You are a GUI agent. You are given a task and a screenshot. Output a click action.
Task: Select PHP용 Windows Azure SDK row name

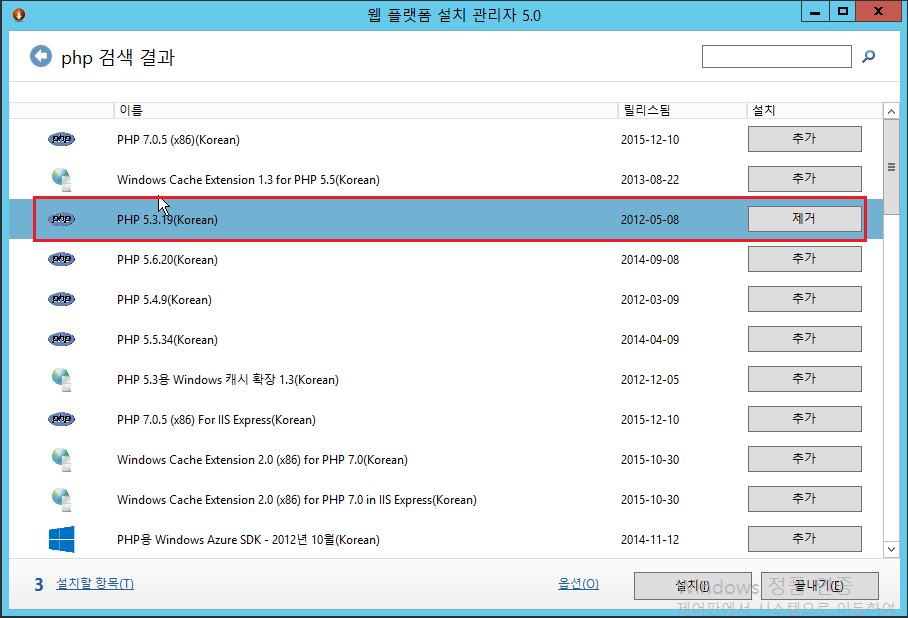point(248,539)
